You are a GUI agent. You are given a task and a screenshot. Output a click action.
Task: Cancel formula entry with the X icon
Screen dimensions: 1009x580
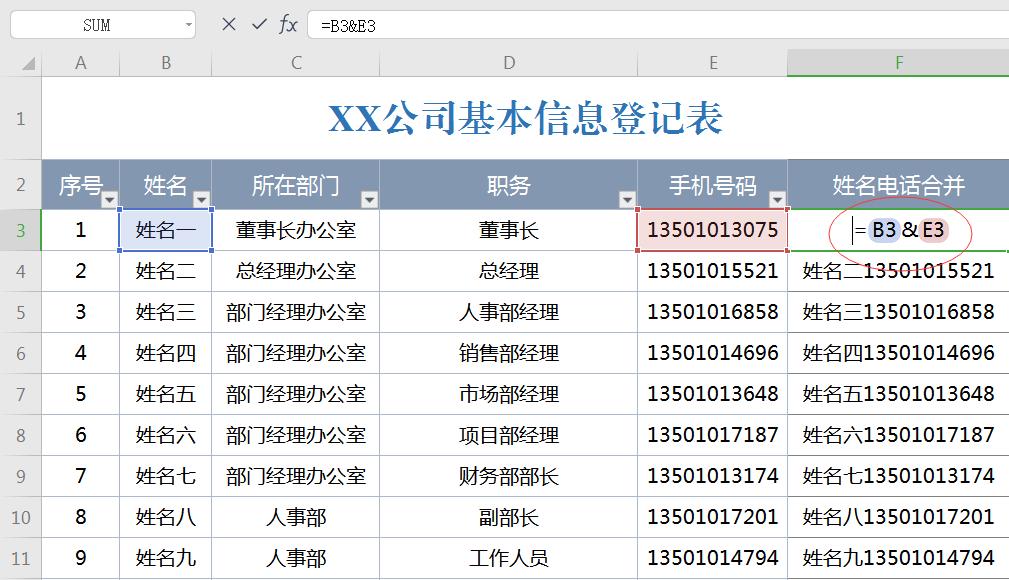tap(232, 25)
